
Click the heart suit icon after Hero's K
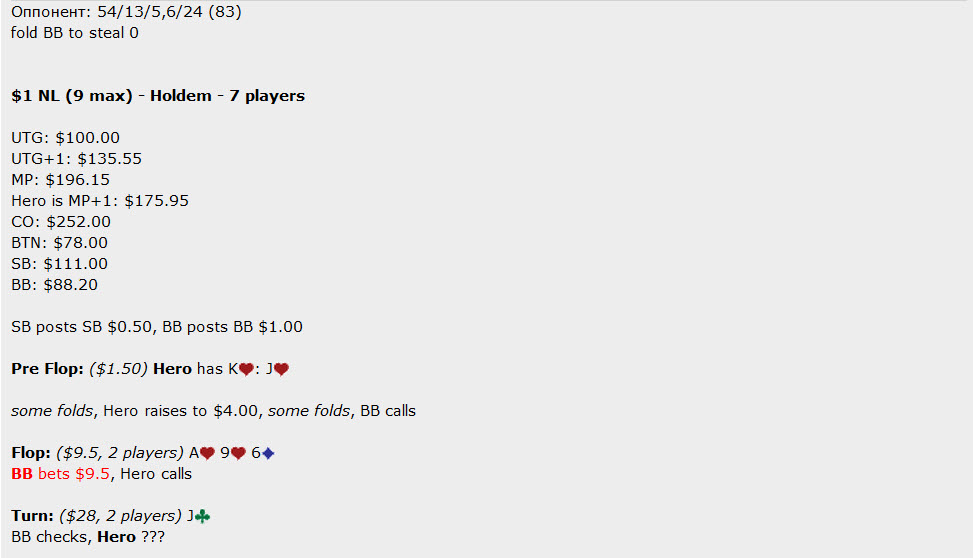pyautogui.click(x=246, y=369)
